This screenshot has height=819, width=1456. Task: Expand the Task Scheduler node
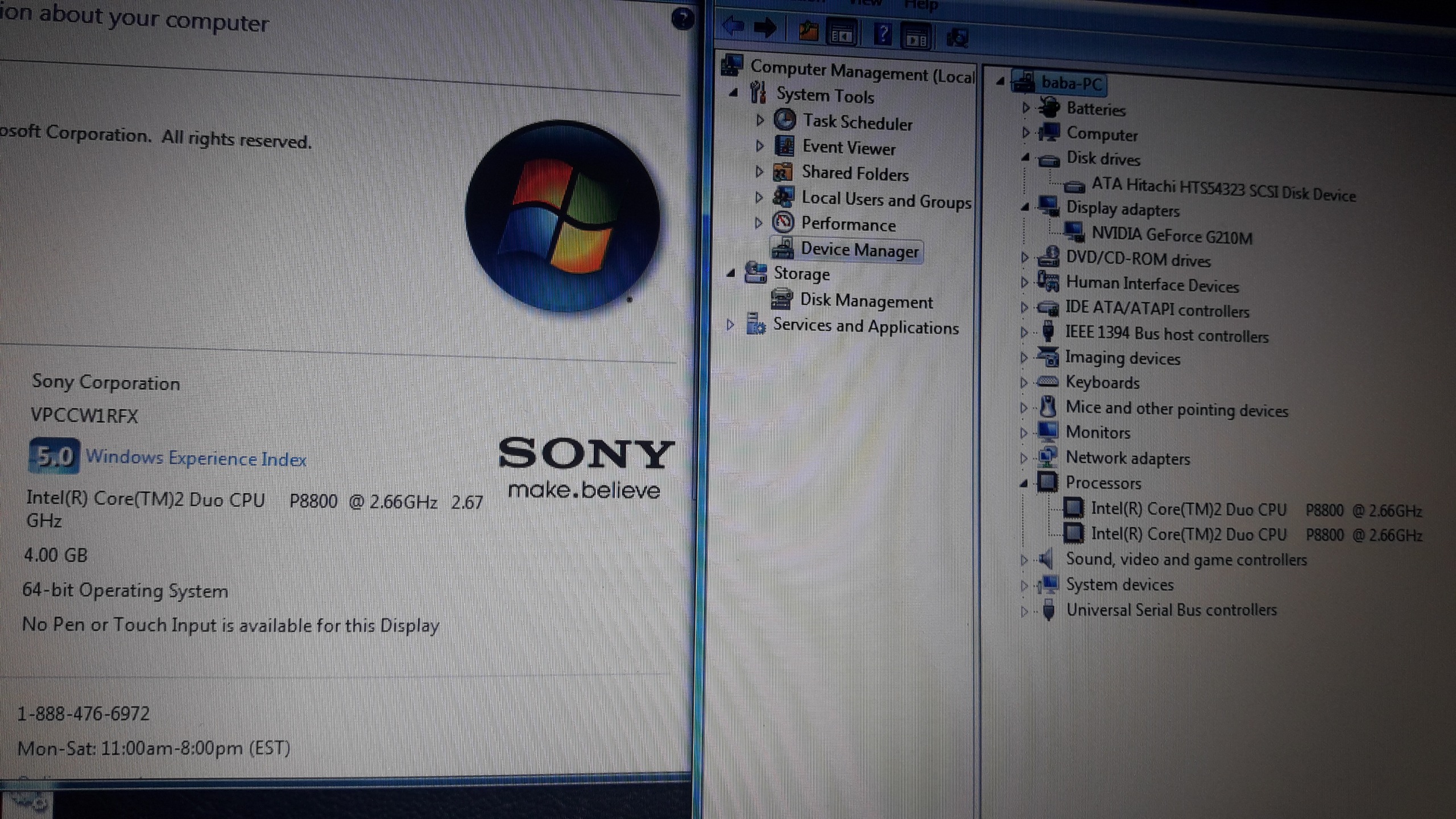coord(760,120)
